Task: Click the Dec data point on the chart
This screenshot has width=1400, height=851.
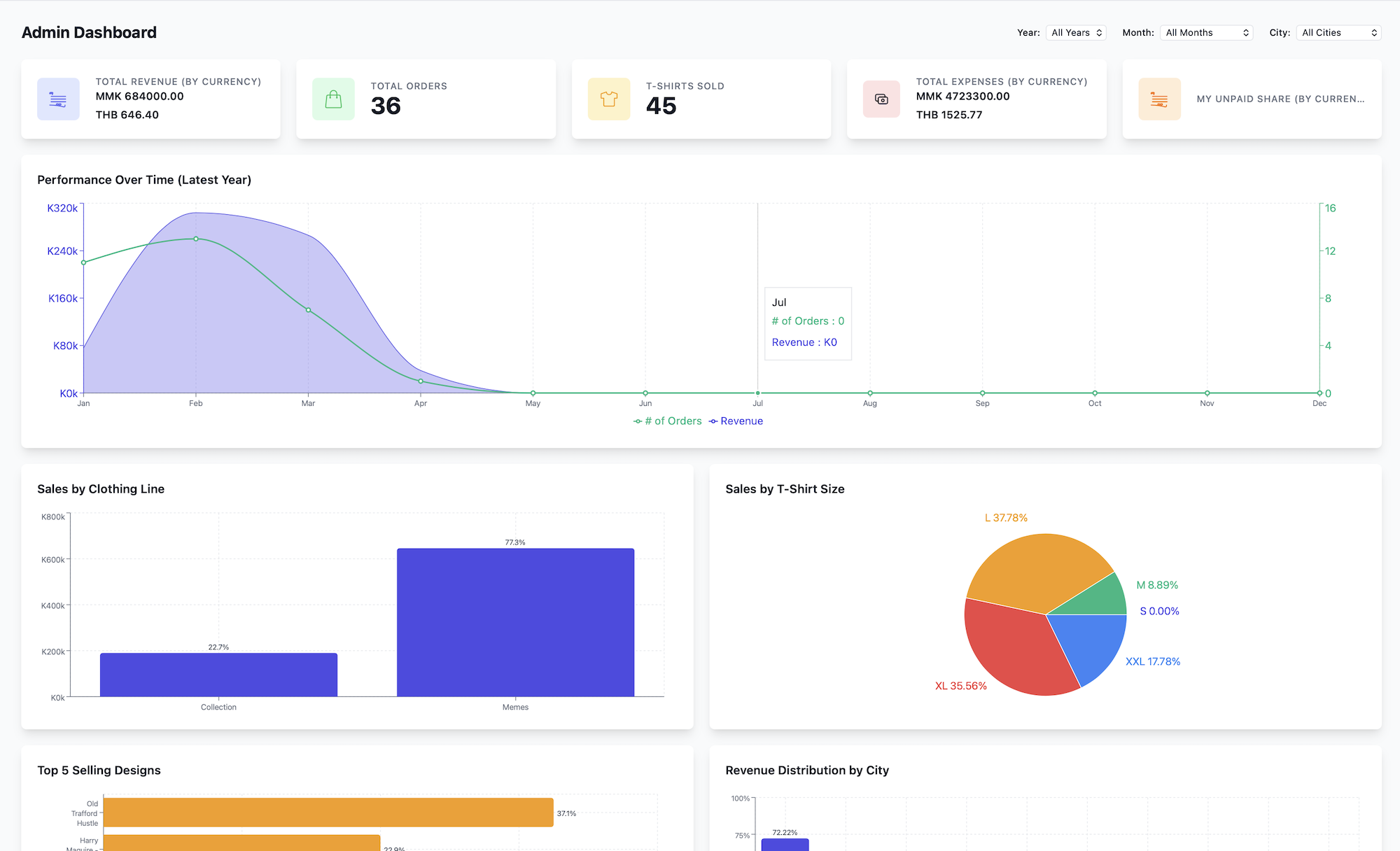Action: coord(1319,393)
